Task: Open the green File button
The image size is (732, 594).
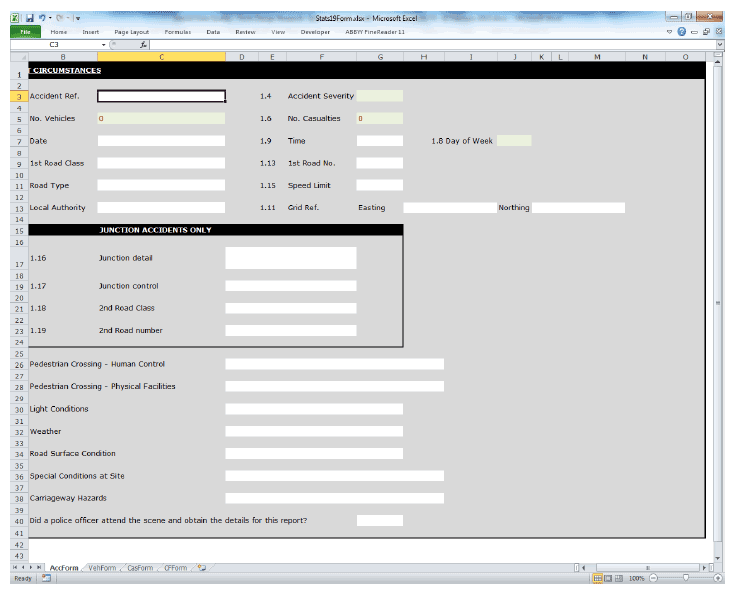Action: [x=24, y=32]
